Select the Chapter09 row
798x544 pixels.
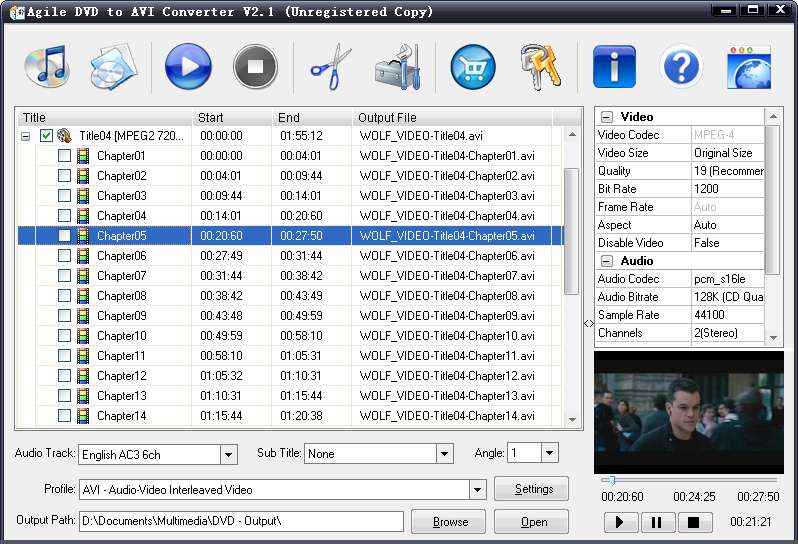pos(290,316)
